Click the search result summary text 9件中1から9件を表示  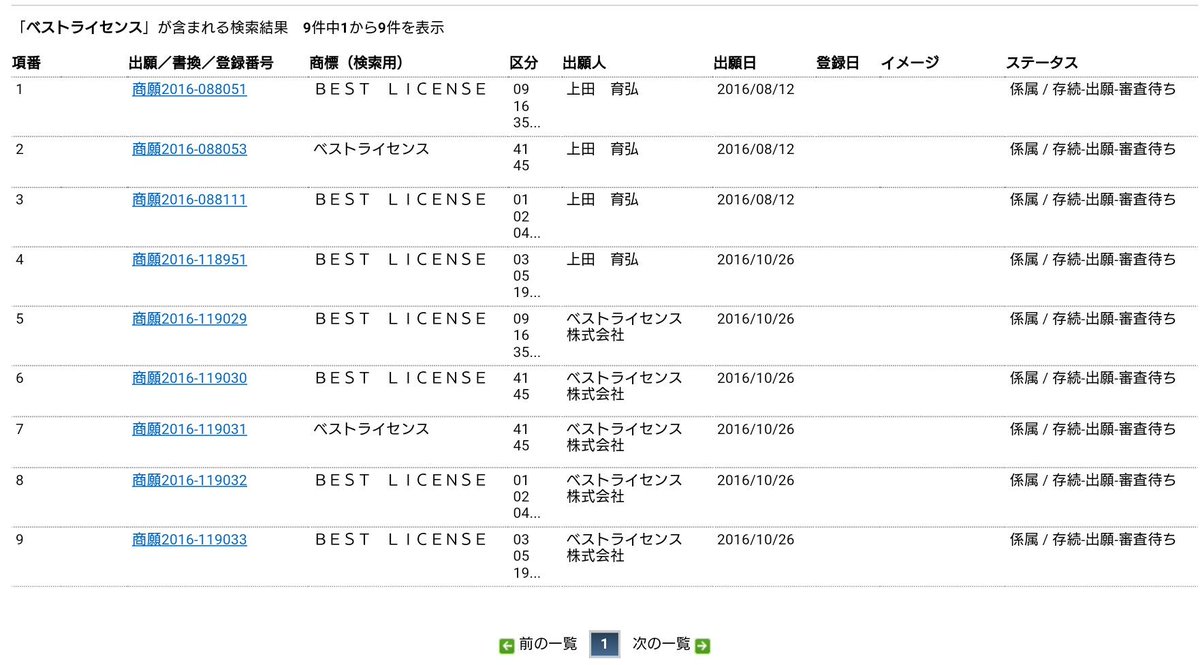click(374, 28)
